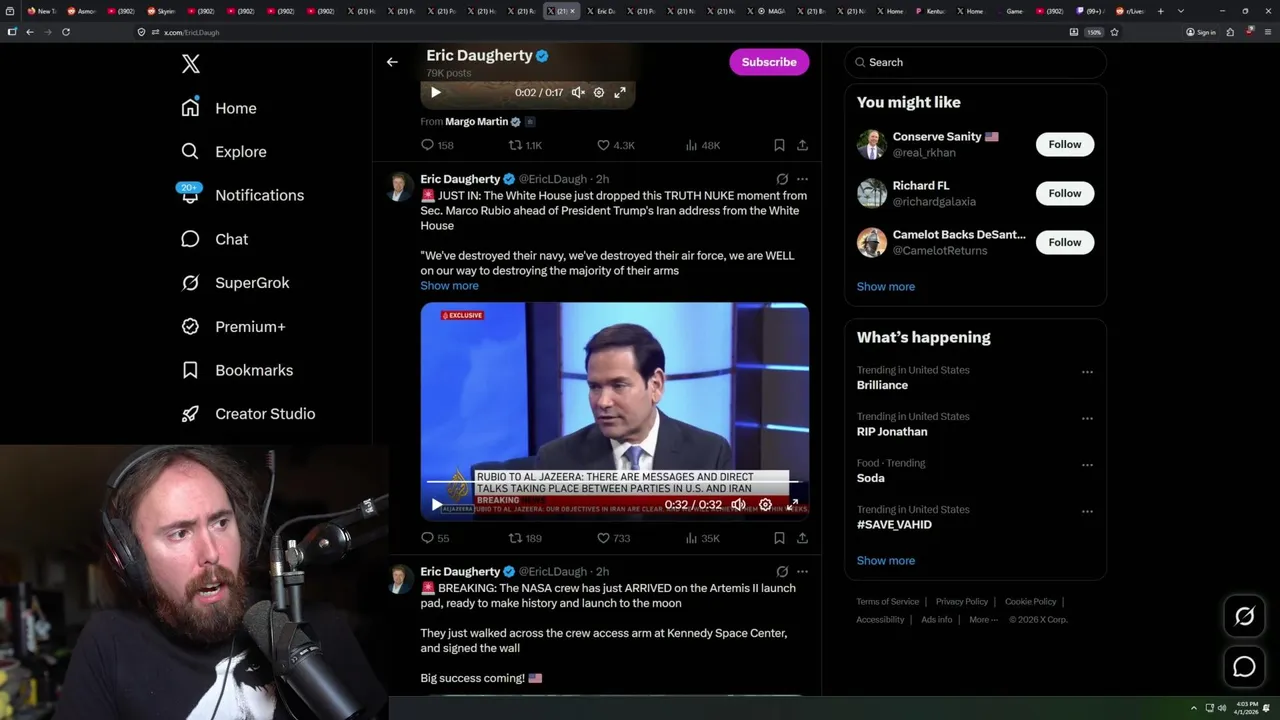Open more options for Brilliance trend

pos(1087,372)
